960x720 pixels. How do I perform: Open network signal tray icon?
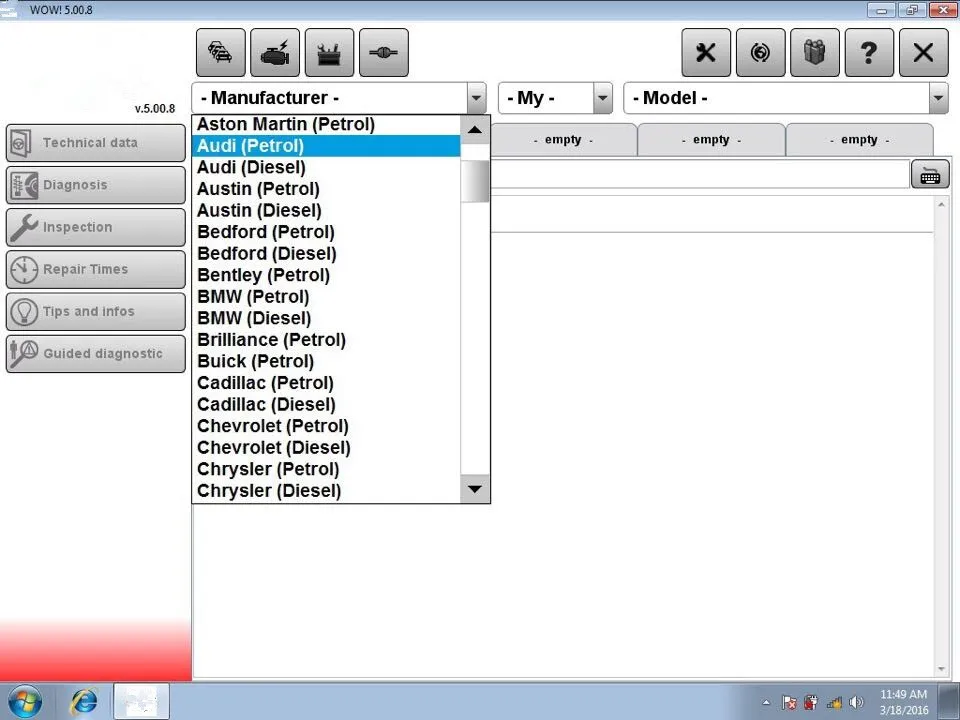tap(834, 702)
